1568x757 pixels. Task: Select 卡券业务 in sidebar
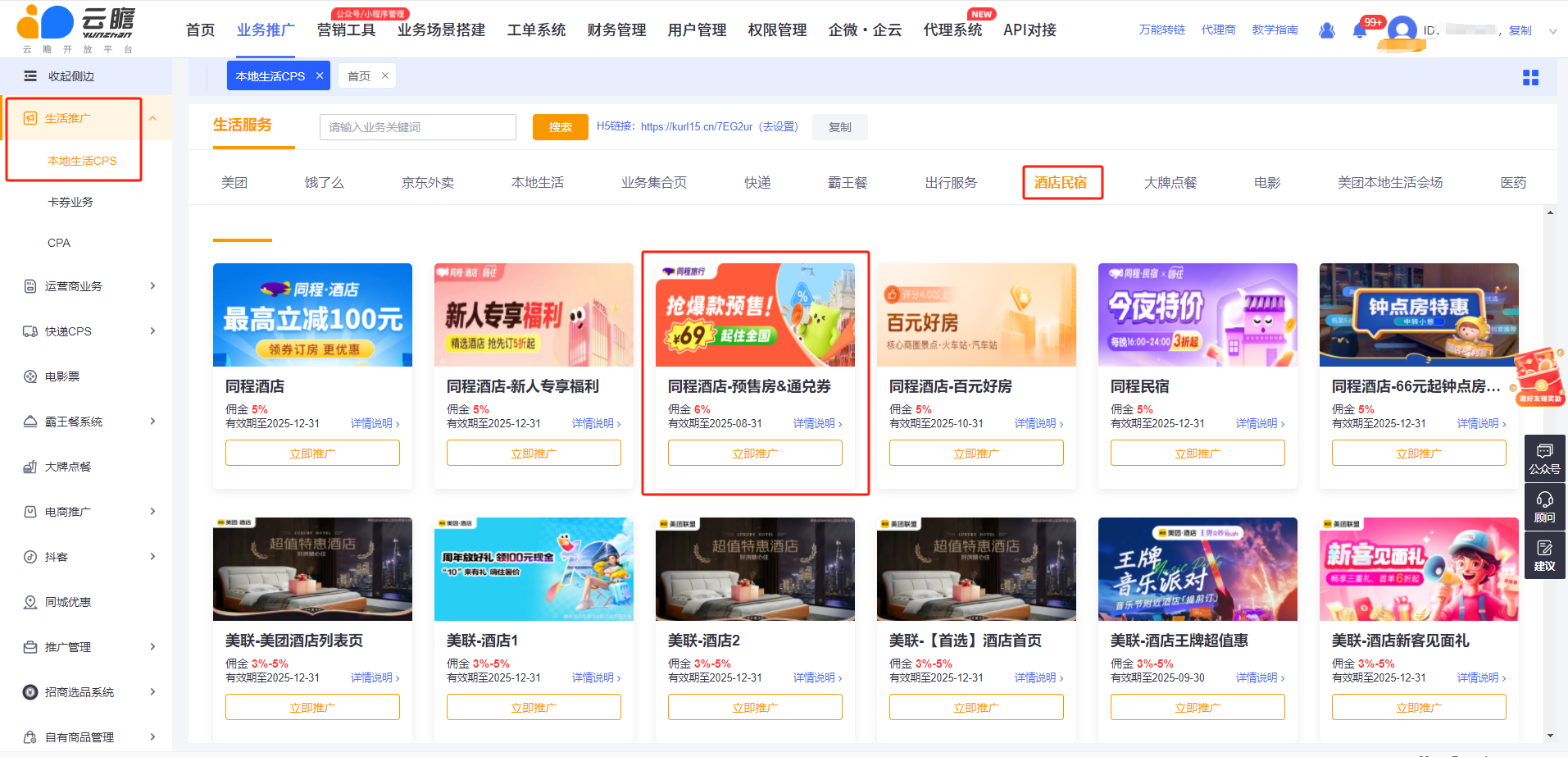[70, 202]
